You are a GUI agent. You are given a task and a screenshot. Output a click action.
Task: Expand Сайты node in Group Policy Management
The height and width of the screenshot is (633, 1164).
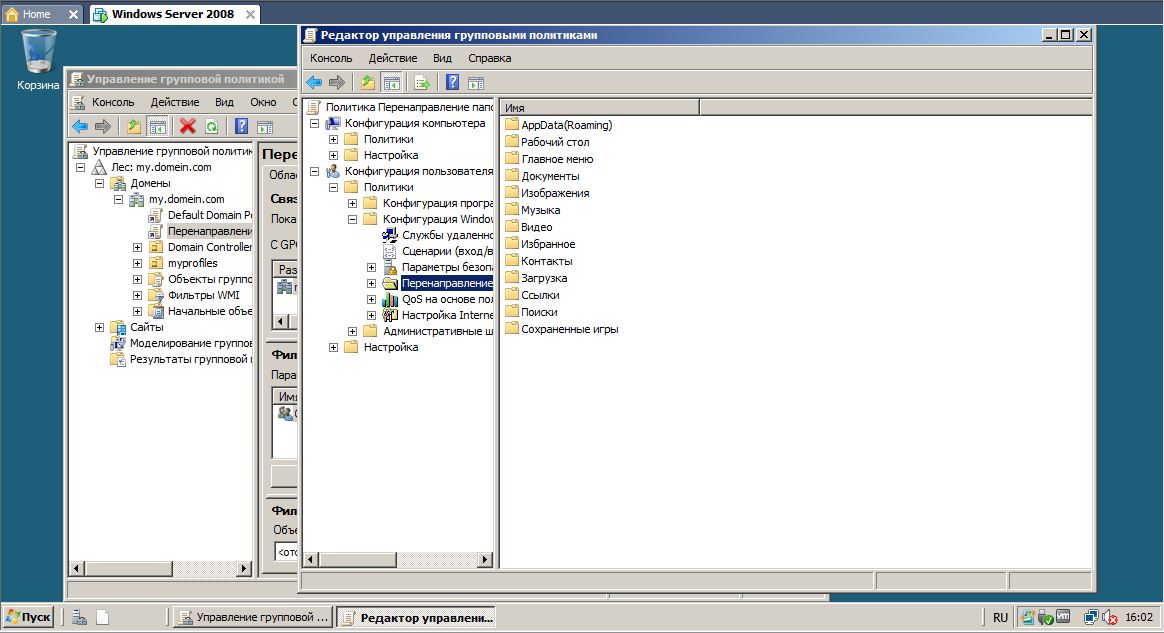tap(99, 327)
